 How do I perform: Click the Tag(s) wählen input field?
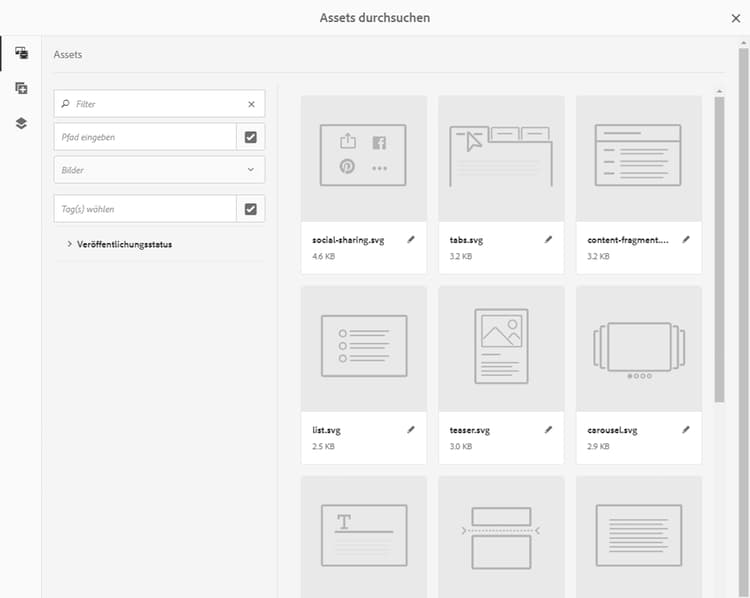[x=145, y=209]
